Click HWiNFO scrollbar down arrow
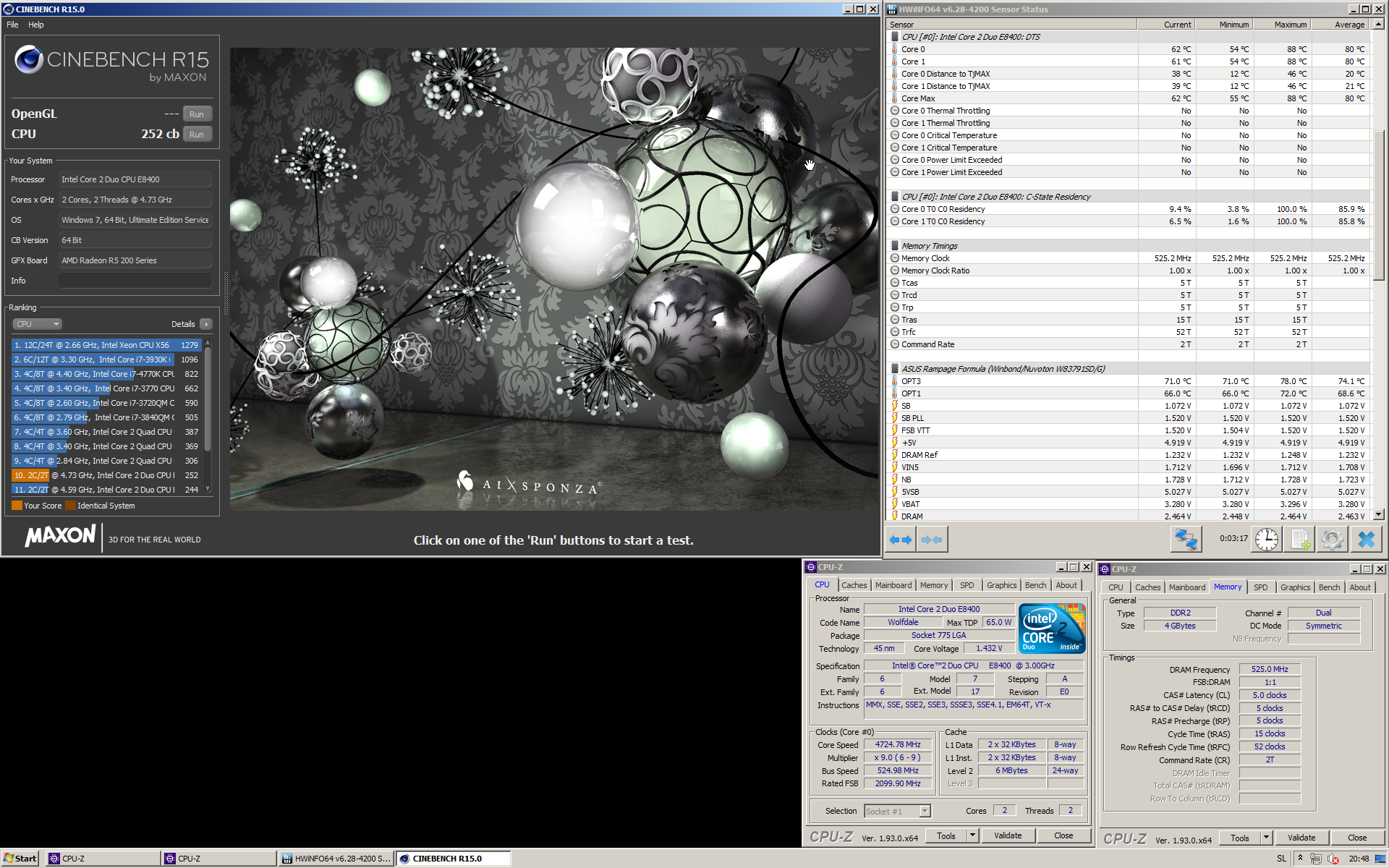The width and height of the screenshot is (1389, 868). (x=1378, y=515)
